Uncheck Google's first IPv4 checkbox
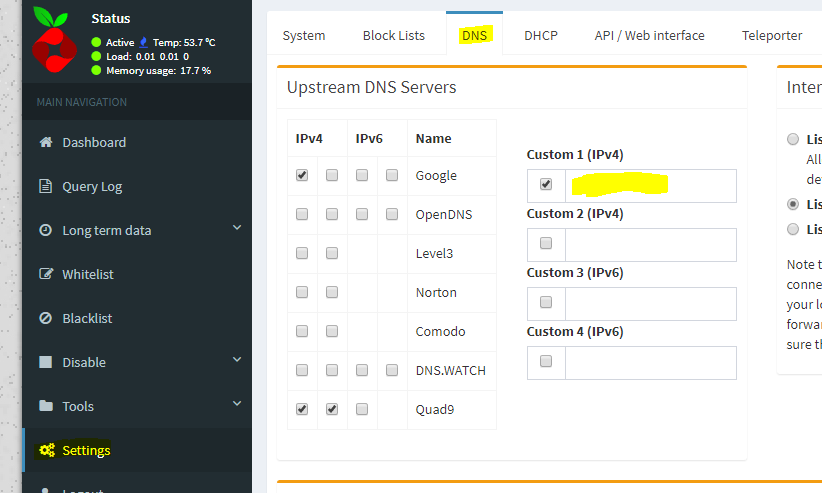822x493 pixels. click(302, 175)
